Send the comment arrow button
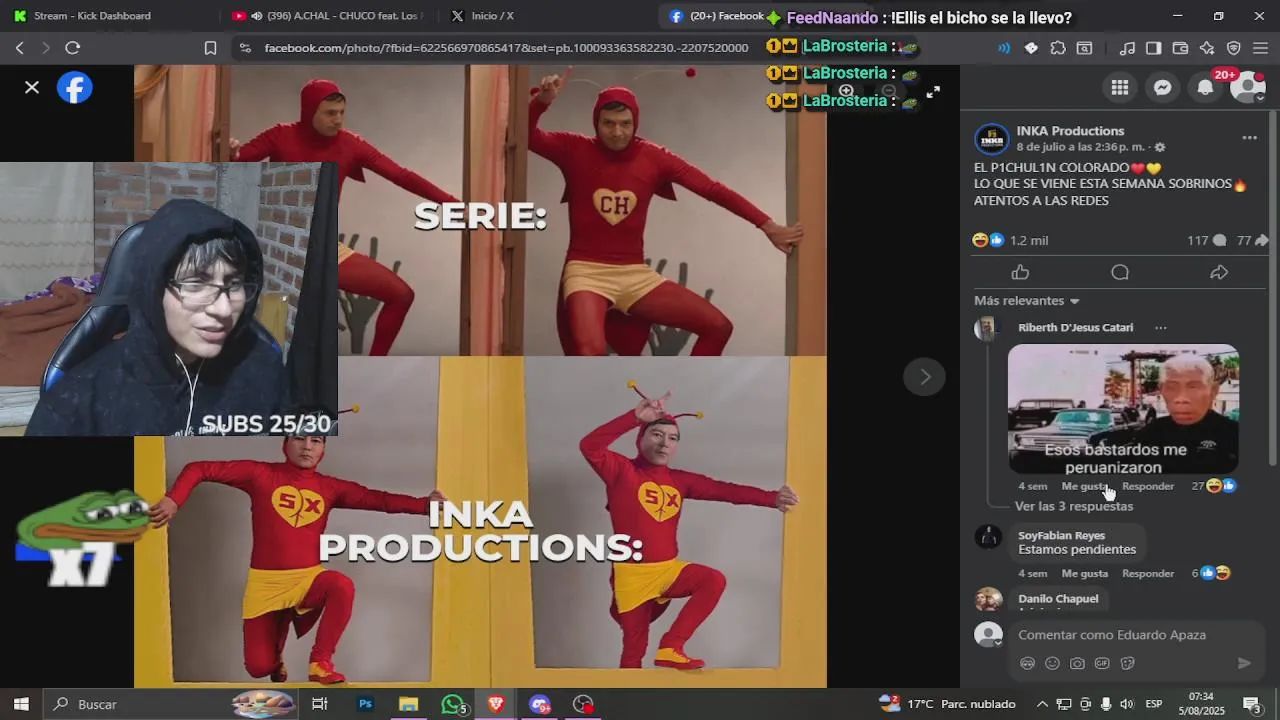The height and width of the screenshot is (720, 1280). (x=1244, y=663)
